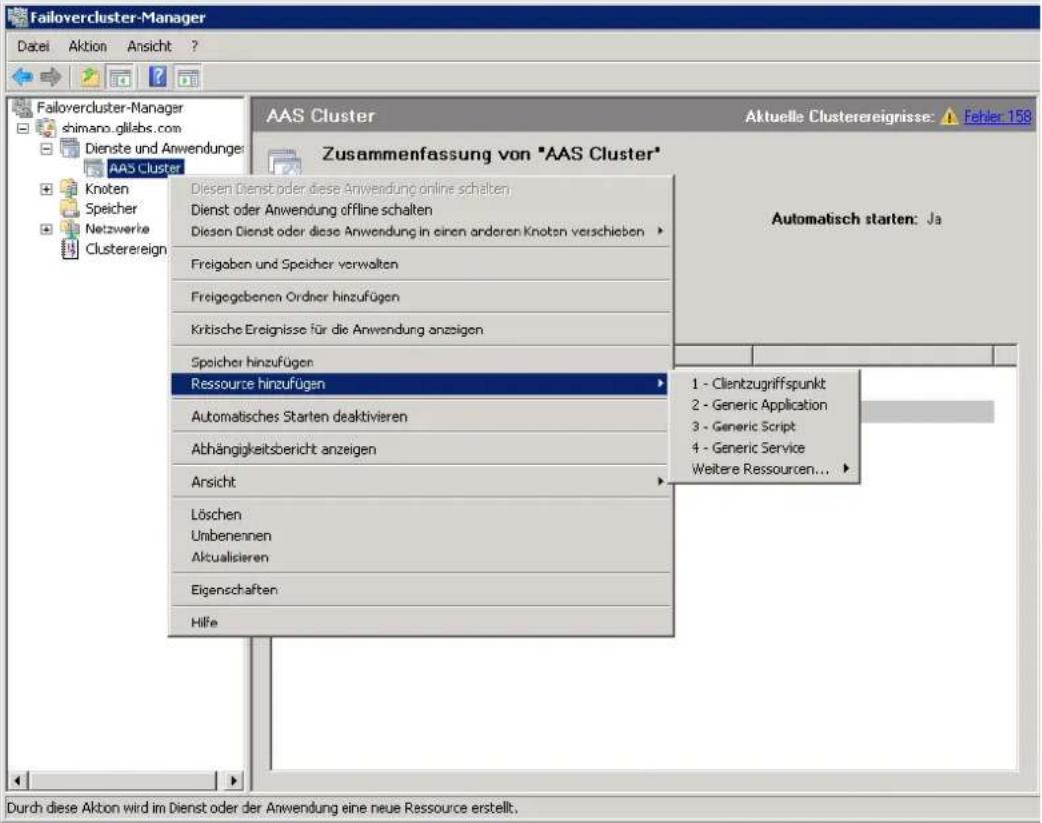
Task: Choose Umbenennen in the context menu
Action: [x=421, y=535]
